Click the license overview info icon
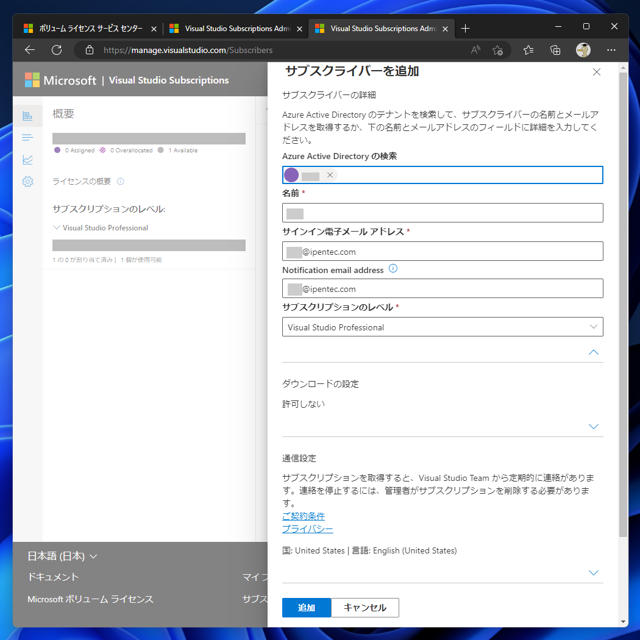The height and width of the screenshot is (640, 640). [x=120, y=181]
